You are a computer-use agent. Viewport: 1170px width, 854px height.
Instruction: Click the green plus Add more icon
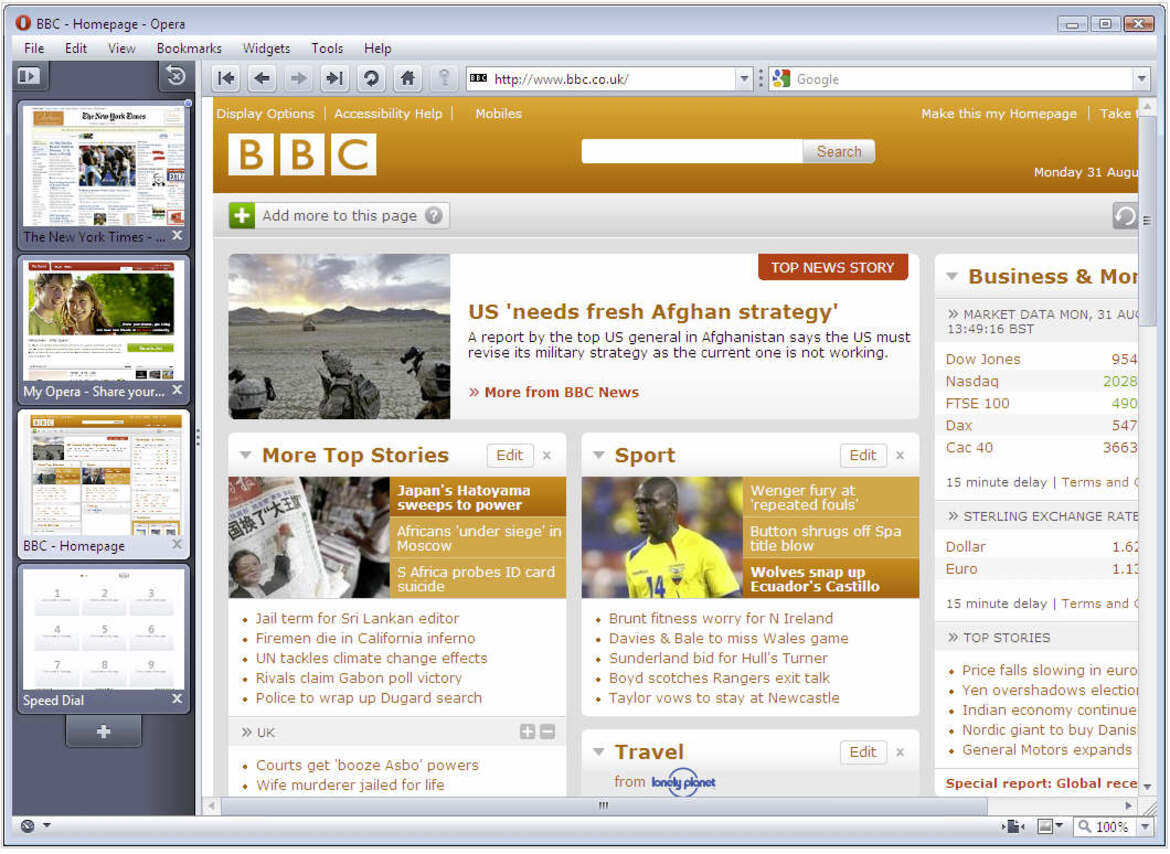(x=242, y=216)
